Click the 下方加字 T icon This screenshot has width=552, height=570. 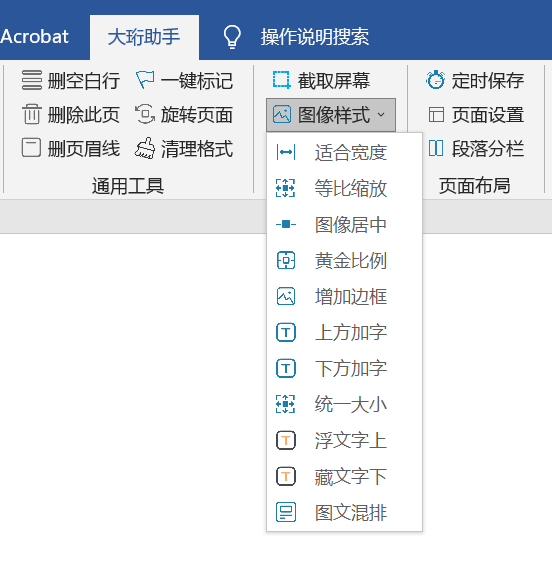(286, 368)
